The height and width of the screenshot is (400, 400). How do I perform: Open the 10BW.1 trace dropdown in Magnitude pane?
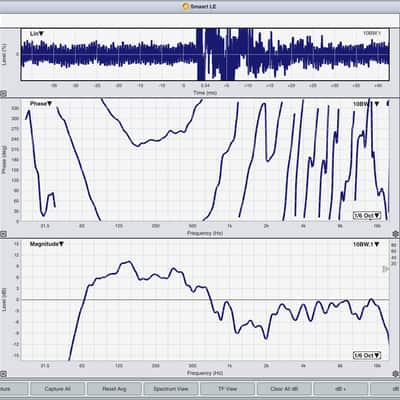point(366,244)
